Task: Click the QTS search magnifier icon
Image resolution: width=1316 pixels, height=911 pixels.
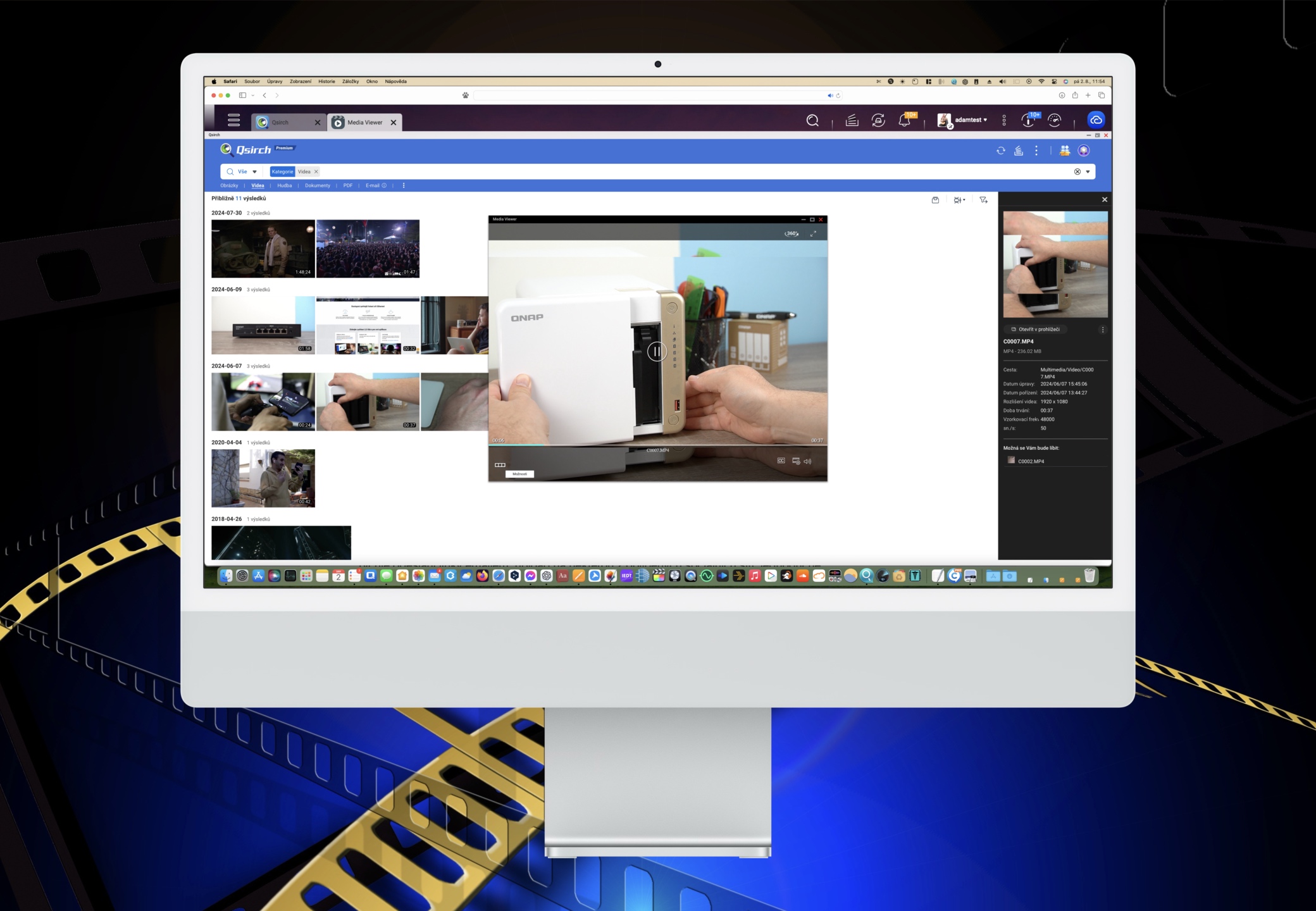Action: (x=812, y=120)
